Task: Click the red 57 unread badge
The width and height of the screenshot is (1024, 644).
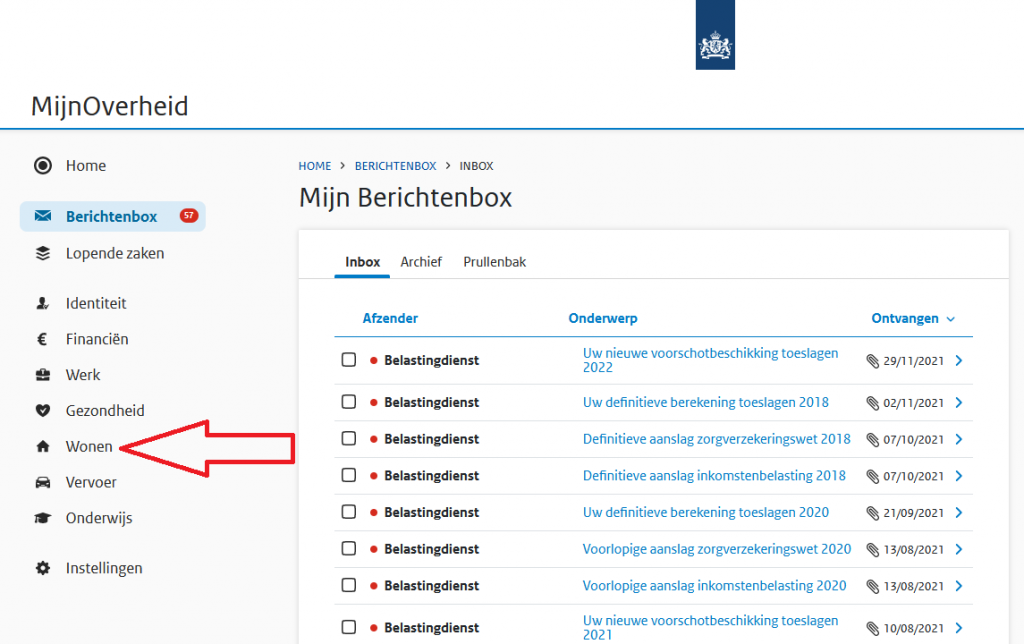Action: (x=189, y=216)
